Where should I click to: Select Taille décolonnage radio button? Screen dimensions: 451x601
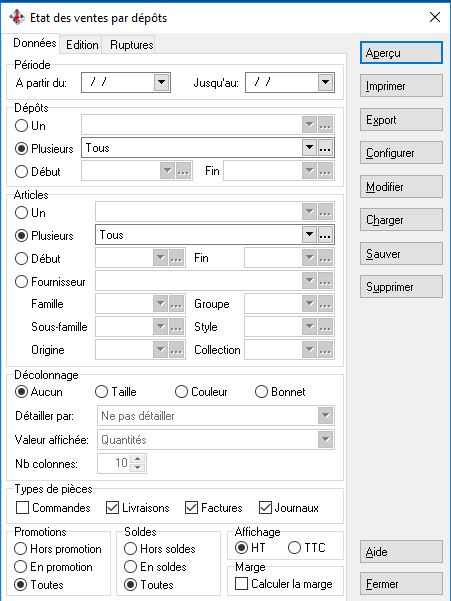(x=102, y=392)
